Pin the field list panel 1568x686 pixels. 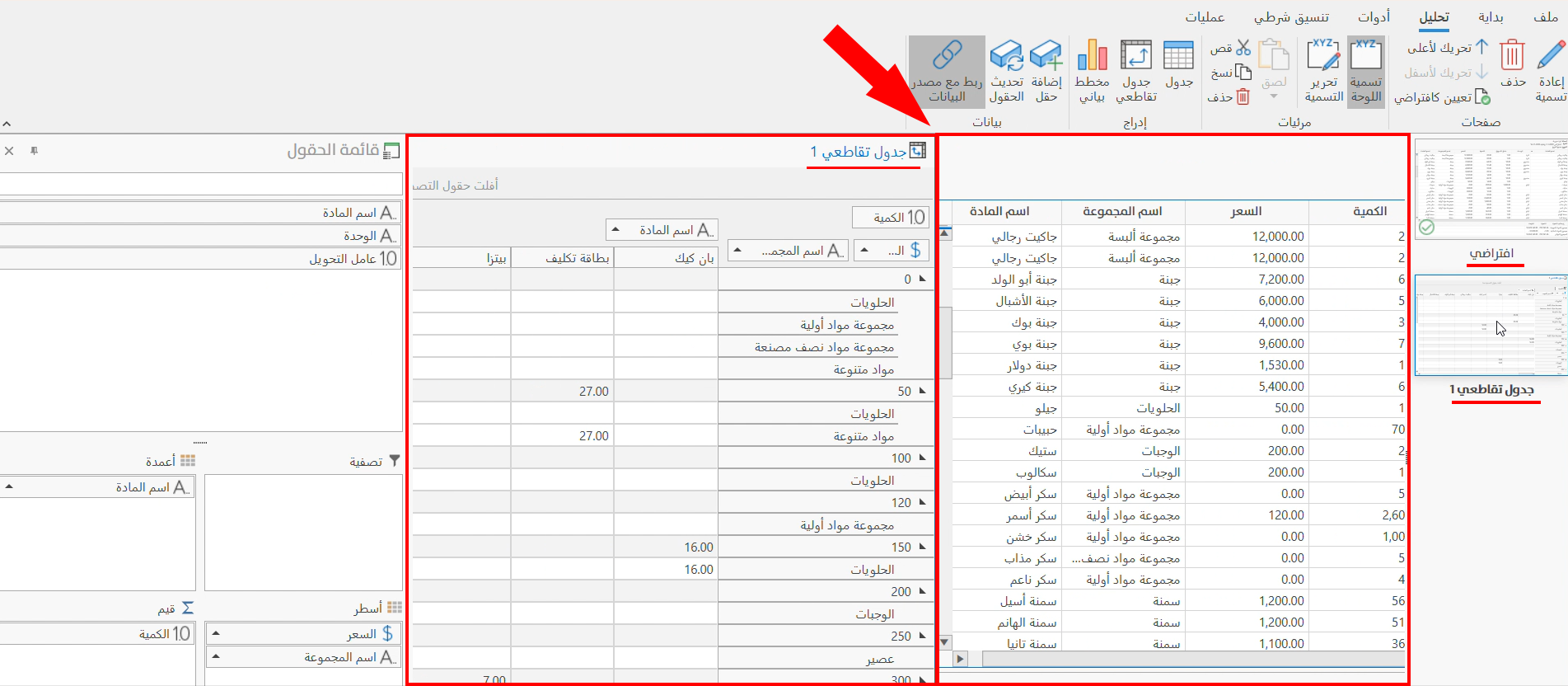(34, 151)
